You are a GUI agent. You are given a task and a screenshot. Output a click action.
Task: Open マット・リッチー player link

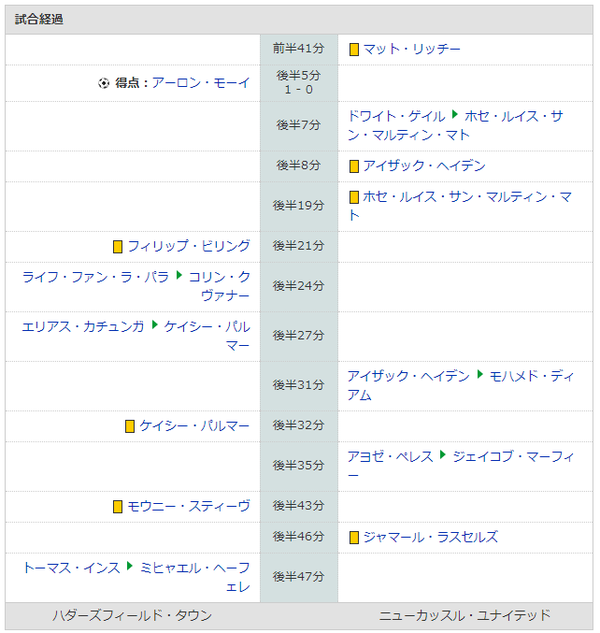pyautogui.click(x=411, y=49)
